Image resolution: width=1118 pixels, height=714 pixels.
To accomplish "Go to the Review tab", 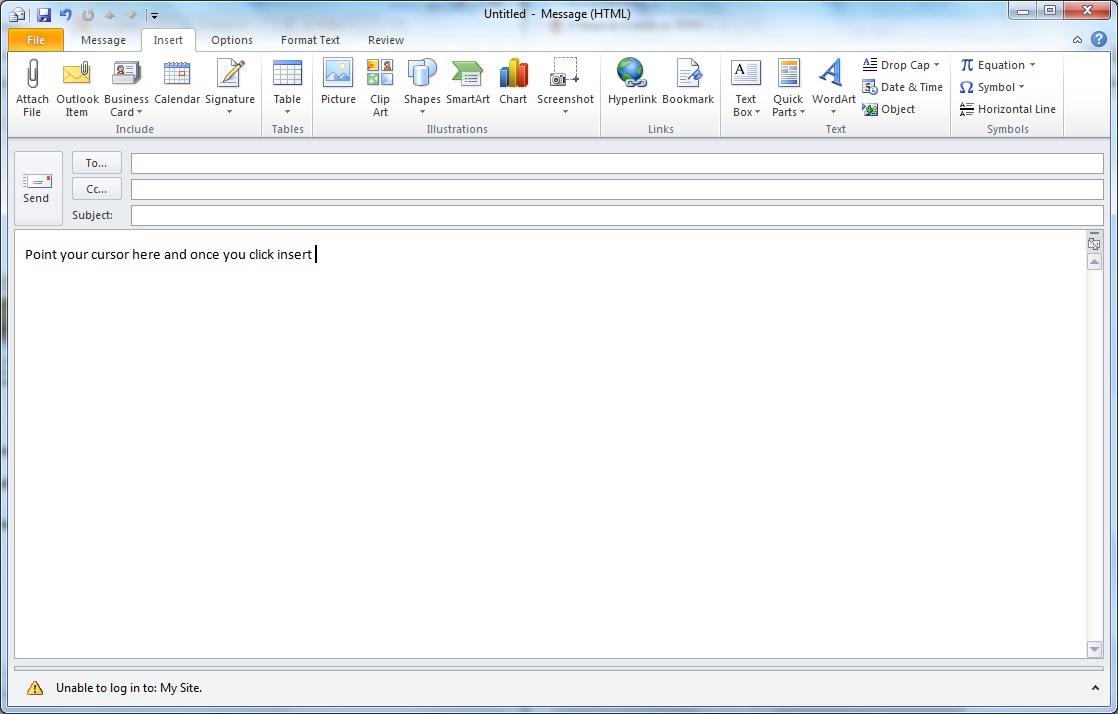I will coord(386,40).
